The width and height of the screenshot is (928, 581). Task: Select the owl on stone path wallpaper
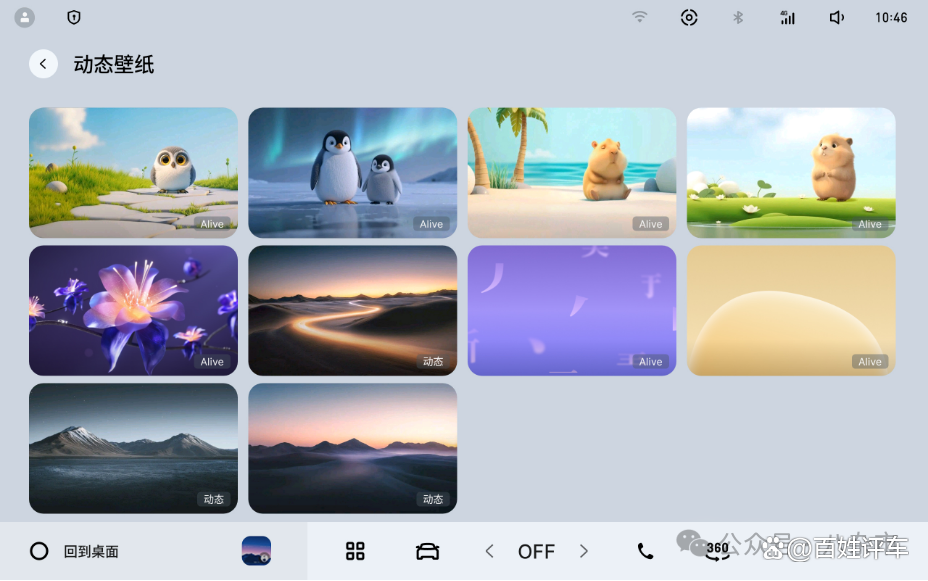[133, 173]
